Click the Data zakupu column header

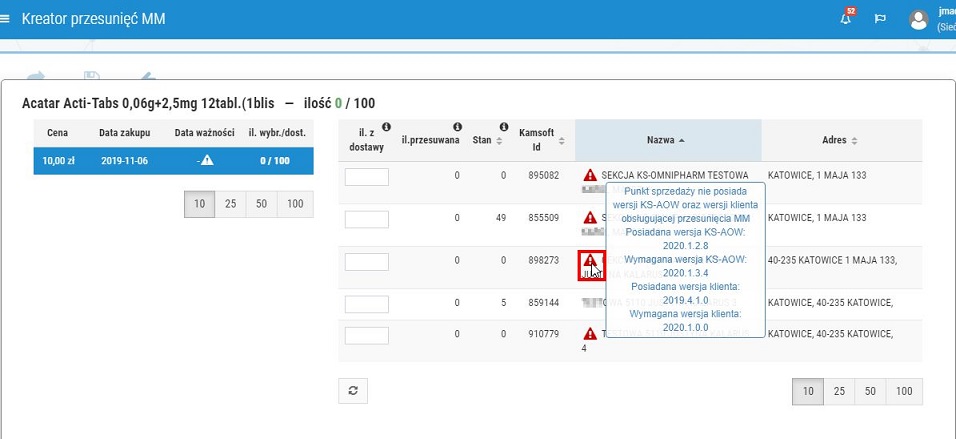click(124, 132)
